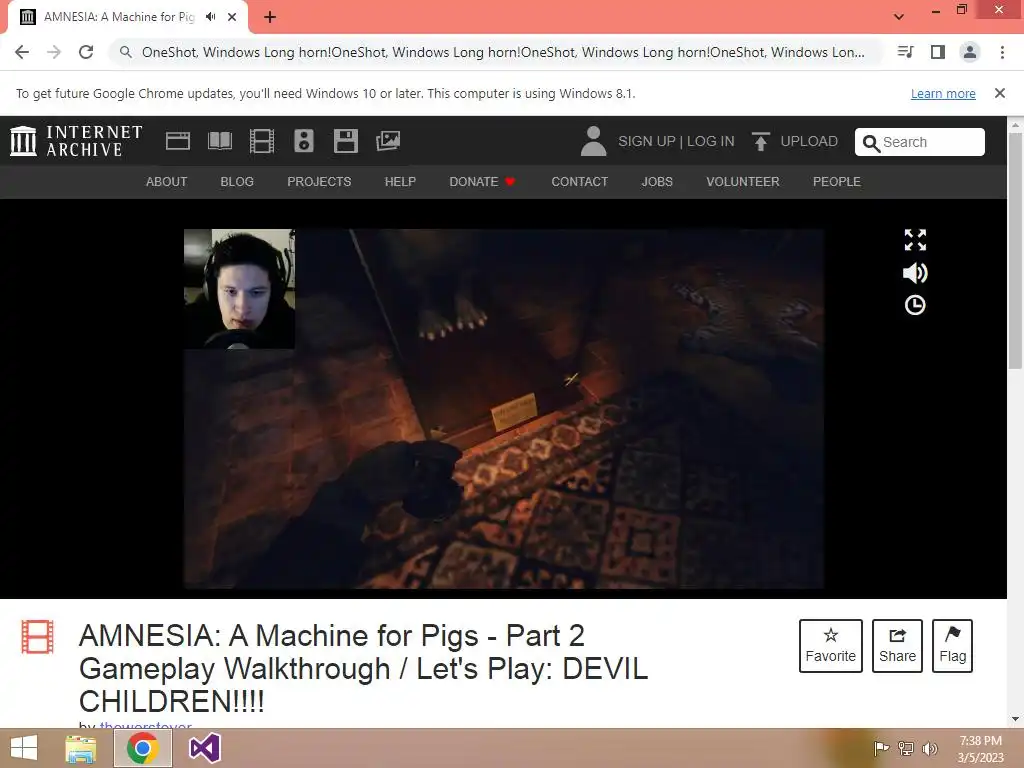Dismiss the Chrome update notification bar
The image size is (1024, 768).
point(1000,93)
